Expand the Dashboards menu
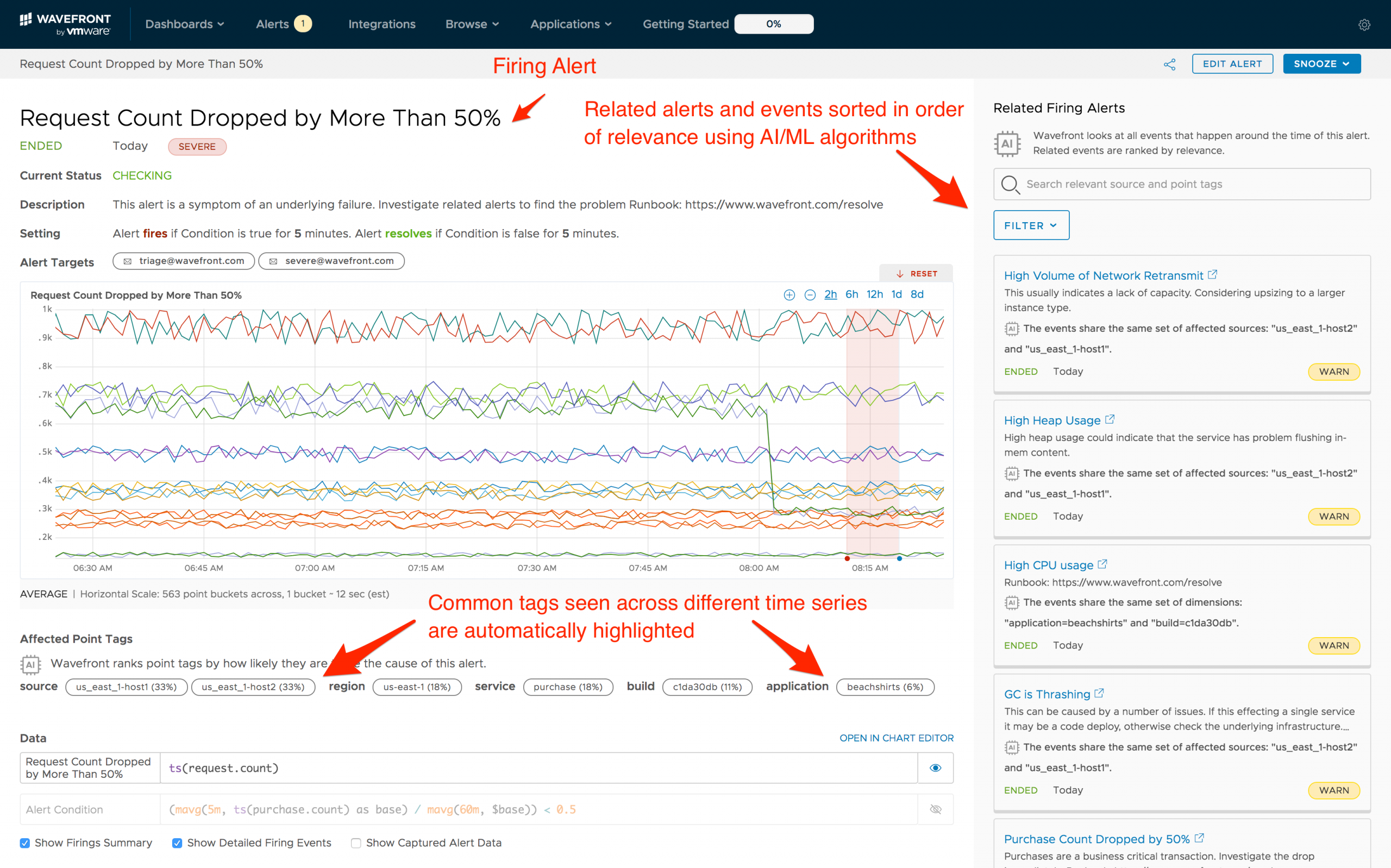 (184, 24)
